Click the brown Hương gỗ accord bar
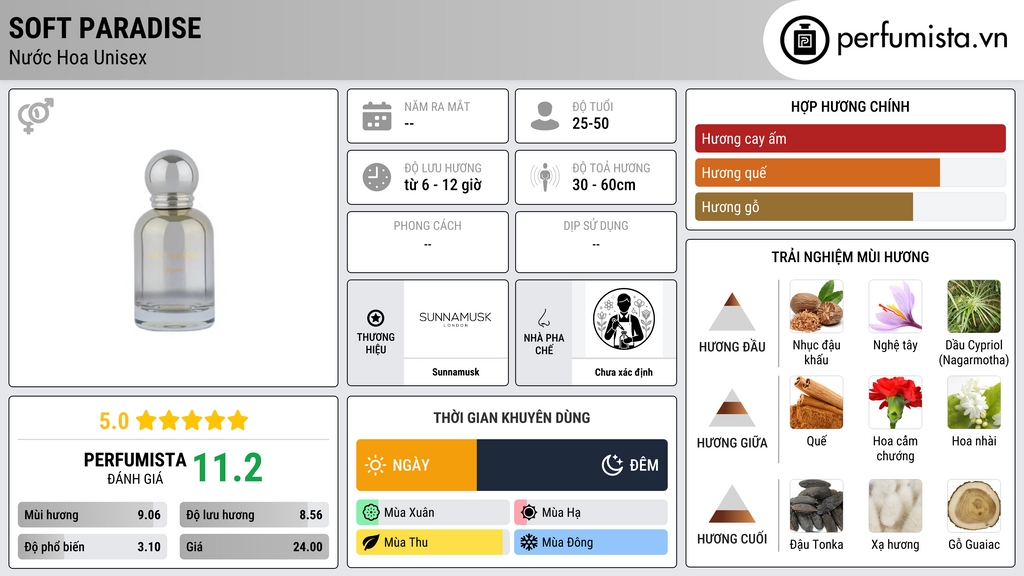Screen dimensions: 1024x576 coord(804,206)
